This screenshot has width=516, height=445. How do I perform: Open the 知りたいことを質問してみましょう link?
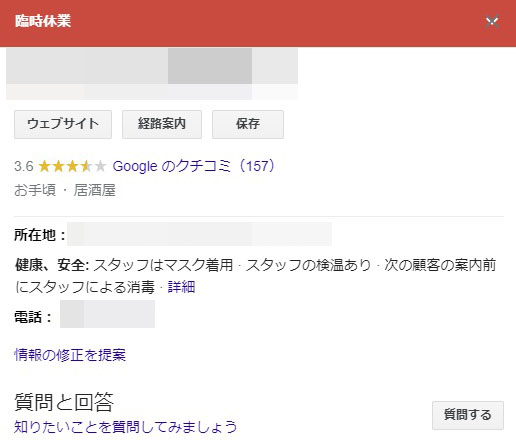click(x=125, y=427)
